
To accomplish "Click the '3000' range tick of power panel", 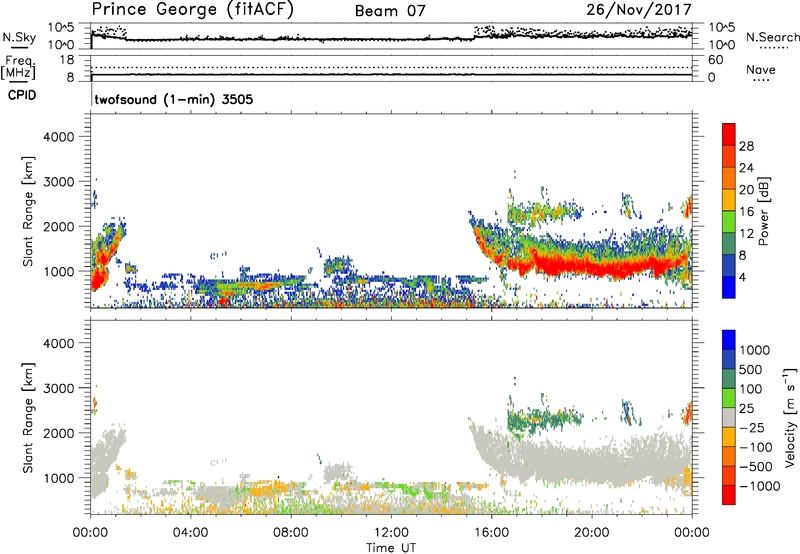I will click(59, 182).
